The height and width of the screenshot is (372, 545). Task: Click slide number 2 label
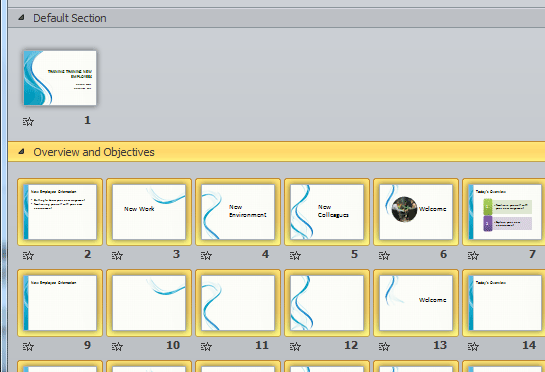[x=88, y=254]
